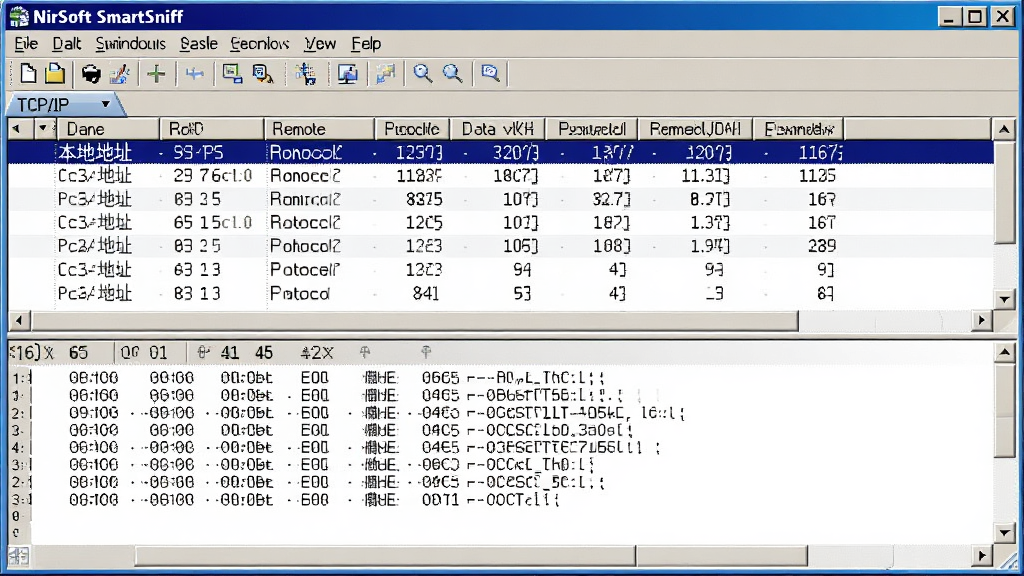Click the window with search glass icon

coord(263,74)
